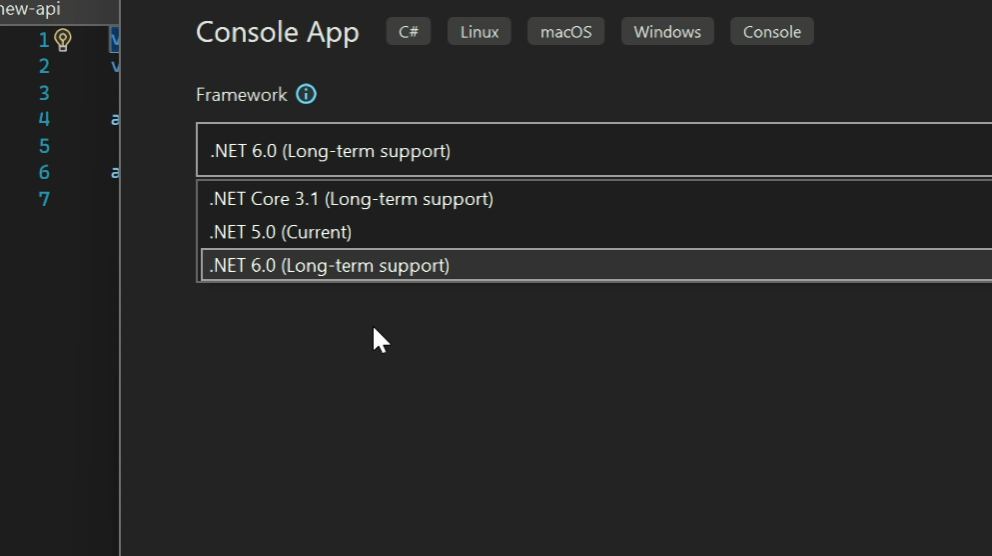Screen dimensions: 992x556
Task: Select line number 3 in the editor gutter
Action: [44, 93]
